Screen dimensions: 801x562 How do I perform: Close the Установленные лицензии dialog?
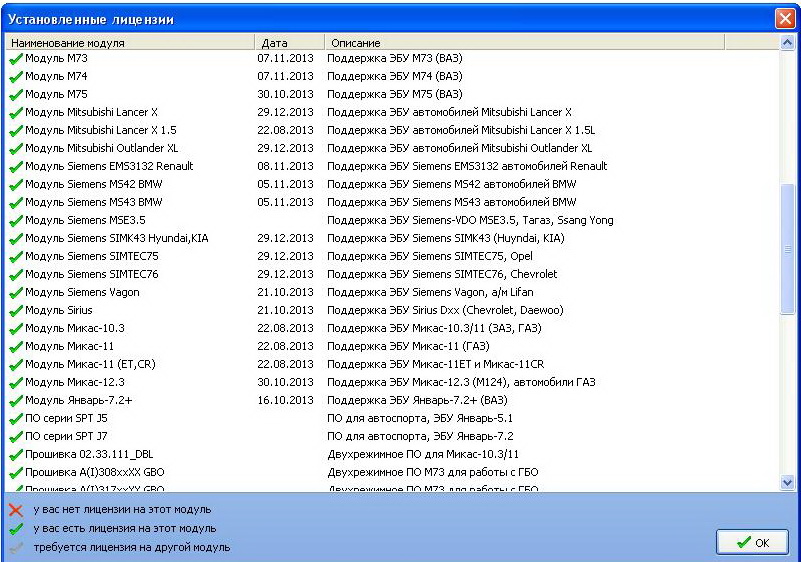click(x=785, y=19)
